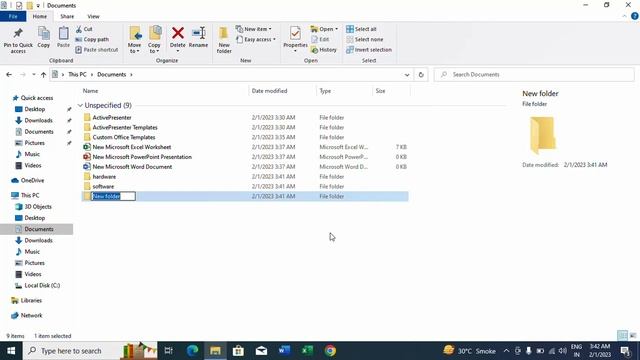The width and height of the screenshot is (640, 360).
Task: Sort by the Size column header
Action: click(391, 91)
